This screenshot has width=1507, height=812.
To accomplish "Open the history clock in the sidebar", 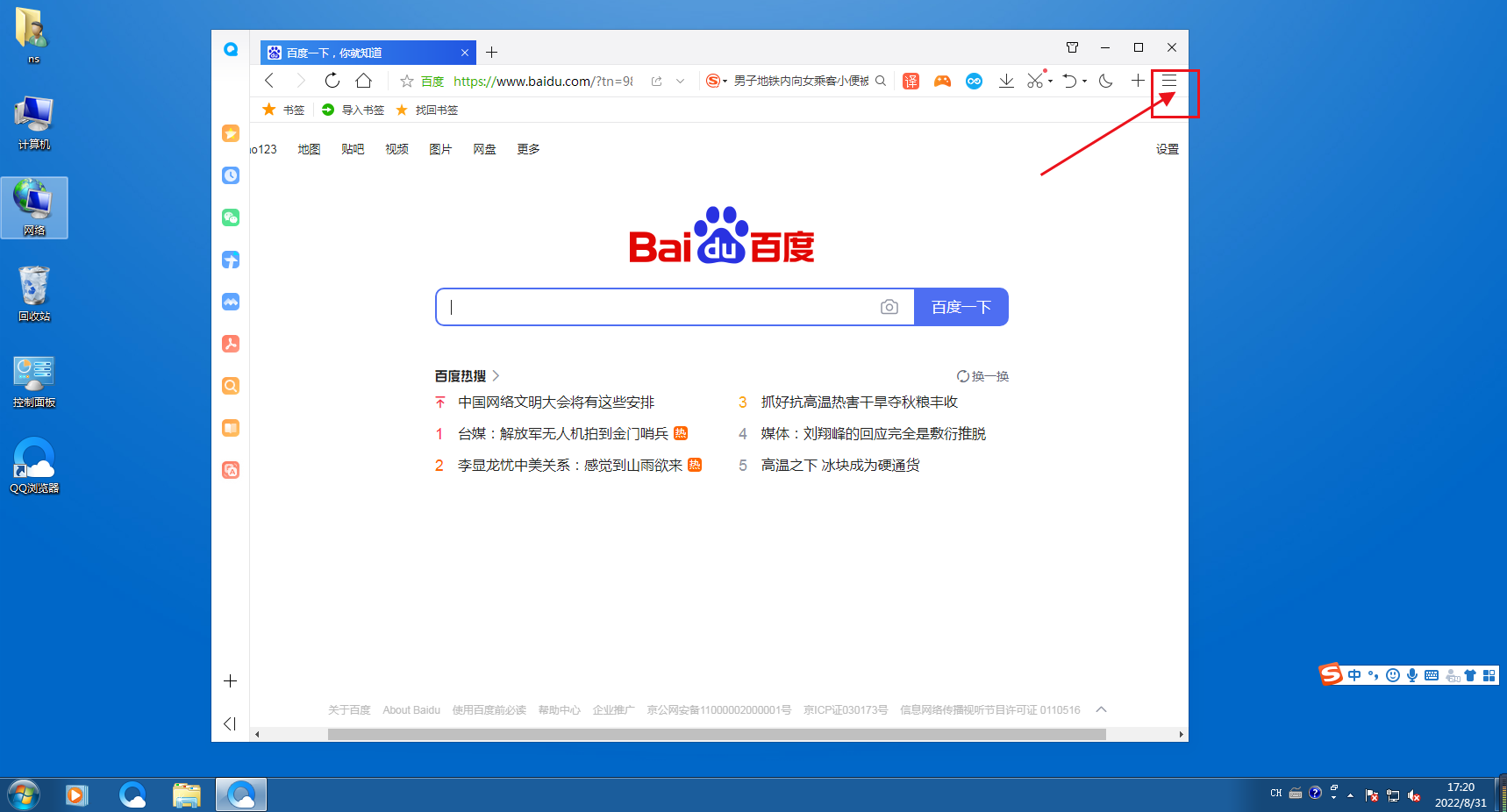I will coord(231,175).
